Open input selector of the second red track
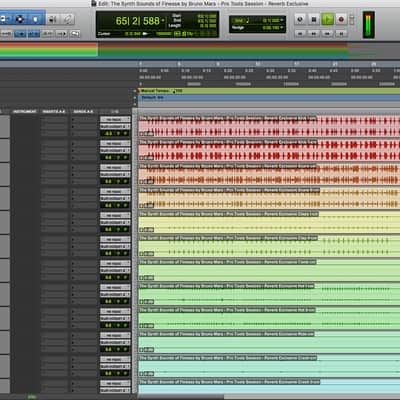400x400 pixels. point(115,143)
